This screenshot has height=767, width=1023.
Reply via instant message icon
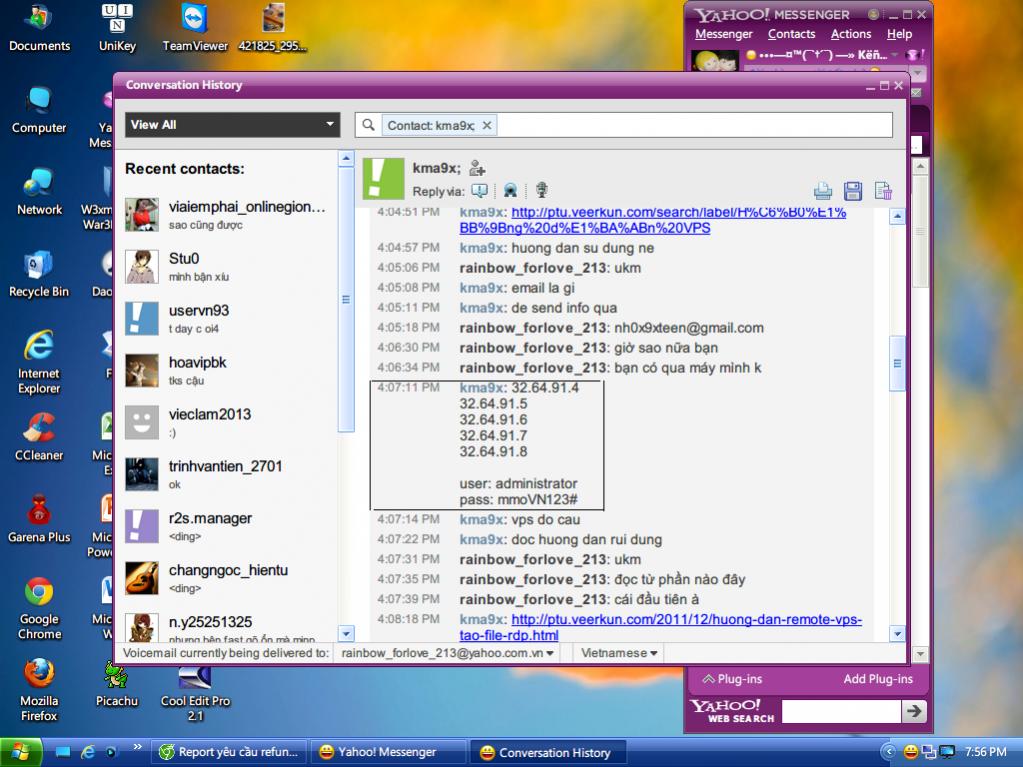point(480,190)
